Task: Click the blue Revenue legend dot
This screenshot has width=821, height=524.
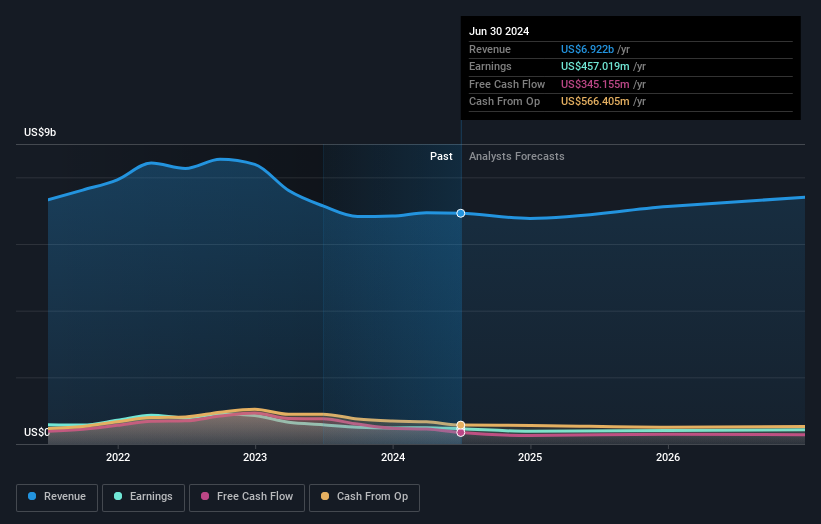Action: coord(32,496)
